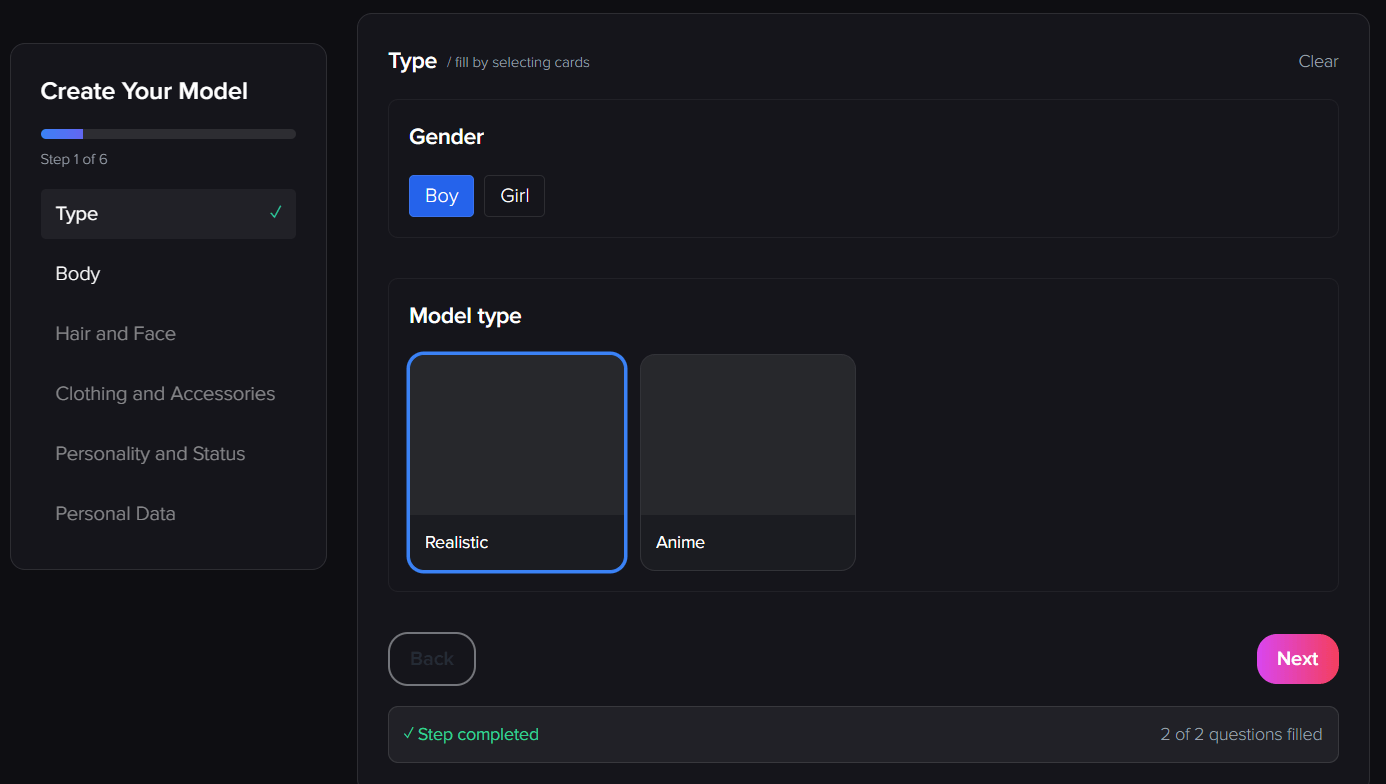The width and height of the screenshot is (1386, 784).
Task: Click the green checkmark beside Type step
Action: tap(276, 213)
